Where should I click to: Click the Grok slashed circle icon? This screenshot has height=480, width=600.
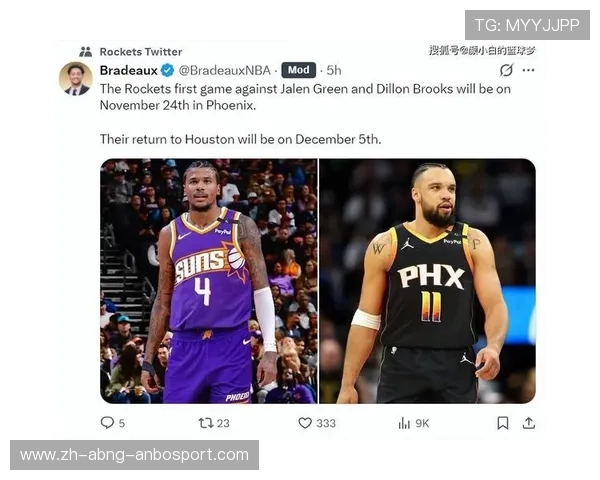point(506,70)
